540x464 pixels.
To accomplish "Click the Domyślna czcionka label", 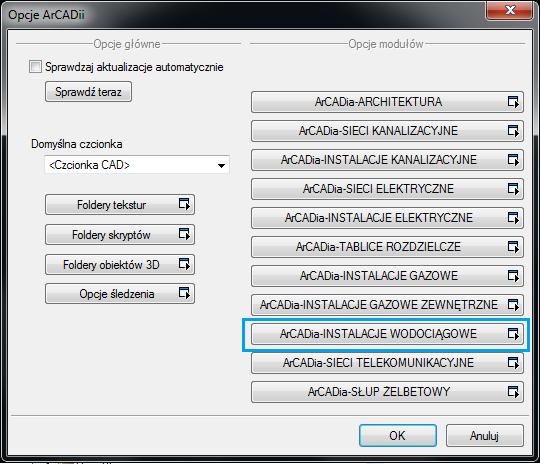I will (x=77, y=144).
